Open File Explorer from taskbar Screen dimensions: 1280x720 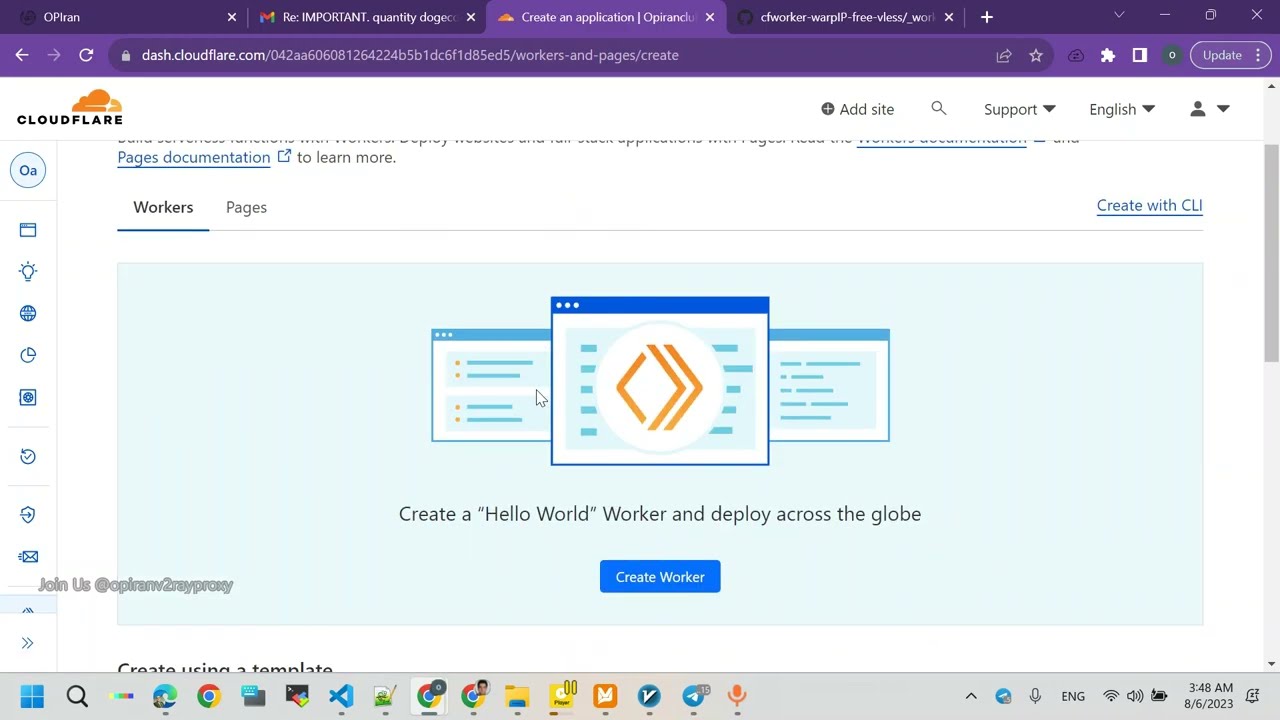(x=517, y=696)
